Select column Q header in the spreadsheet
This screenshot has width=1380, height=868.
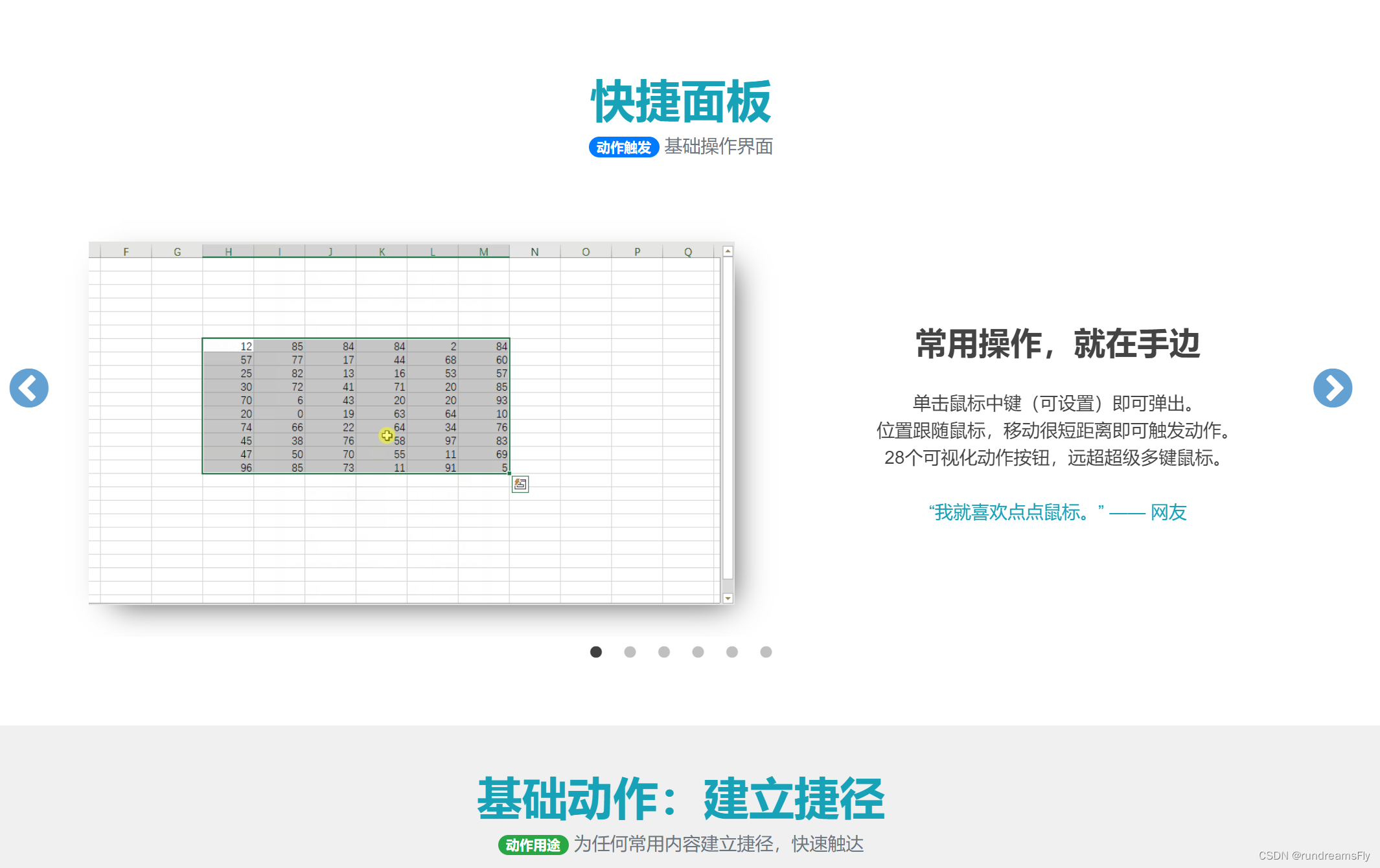tap(688, 251)
